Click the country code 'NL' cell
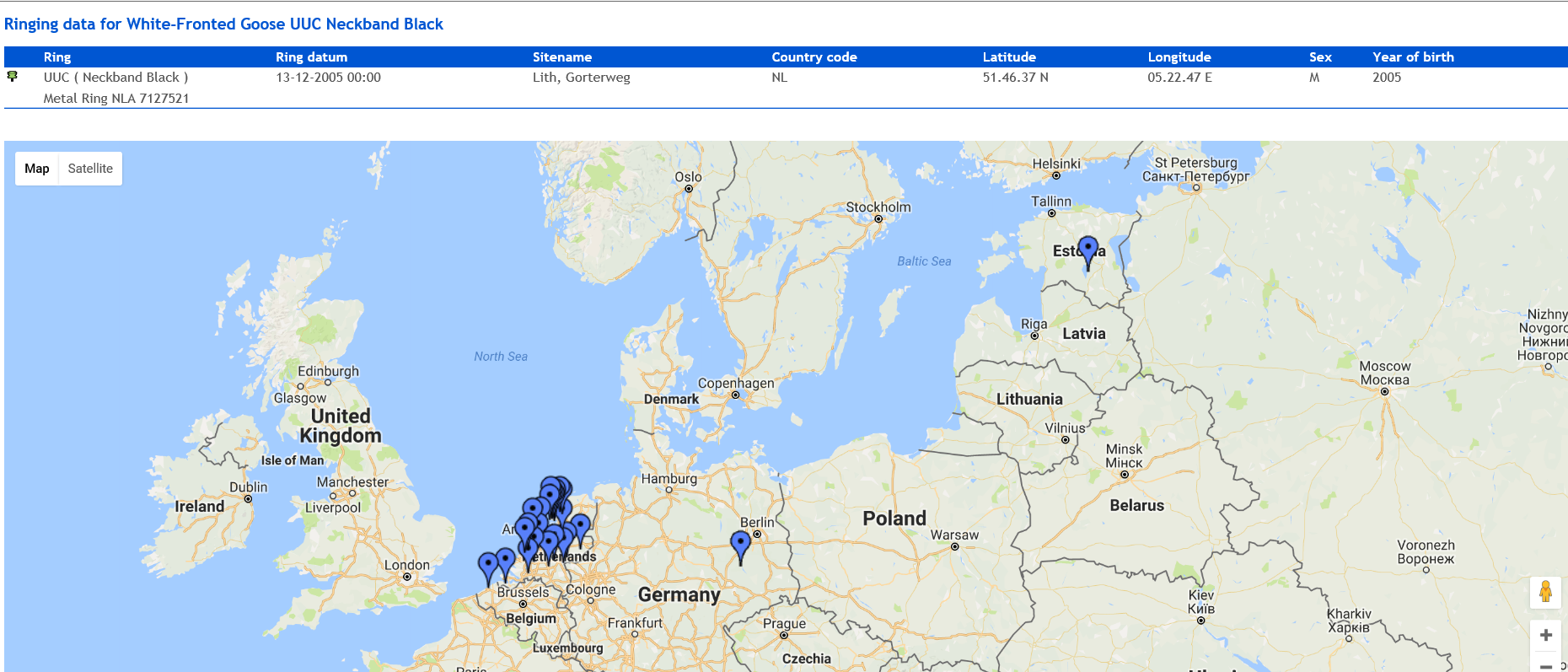The height and width of the screenshot is (672, 1568). tap(780, 78)
